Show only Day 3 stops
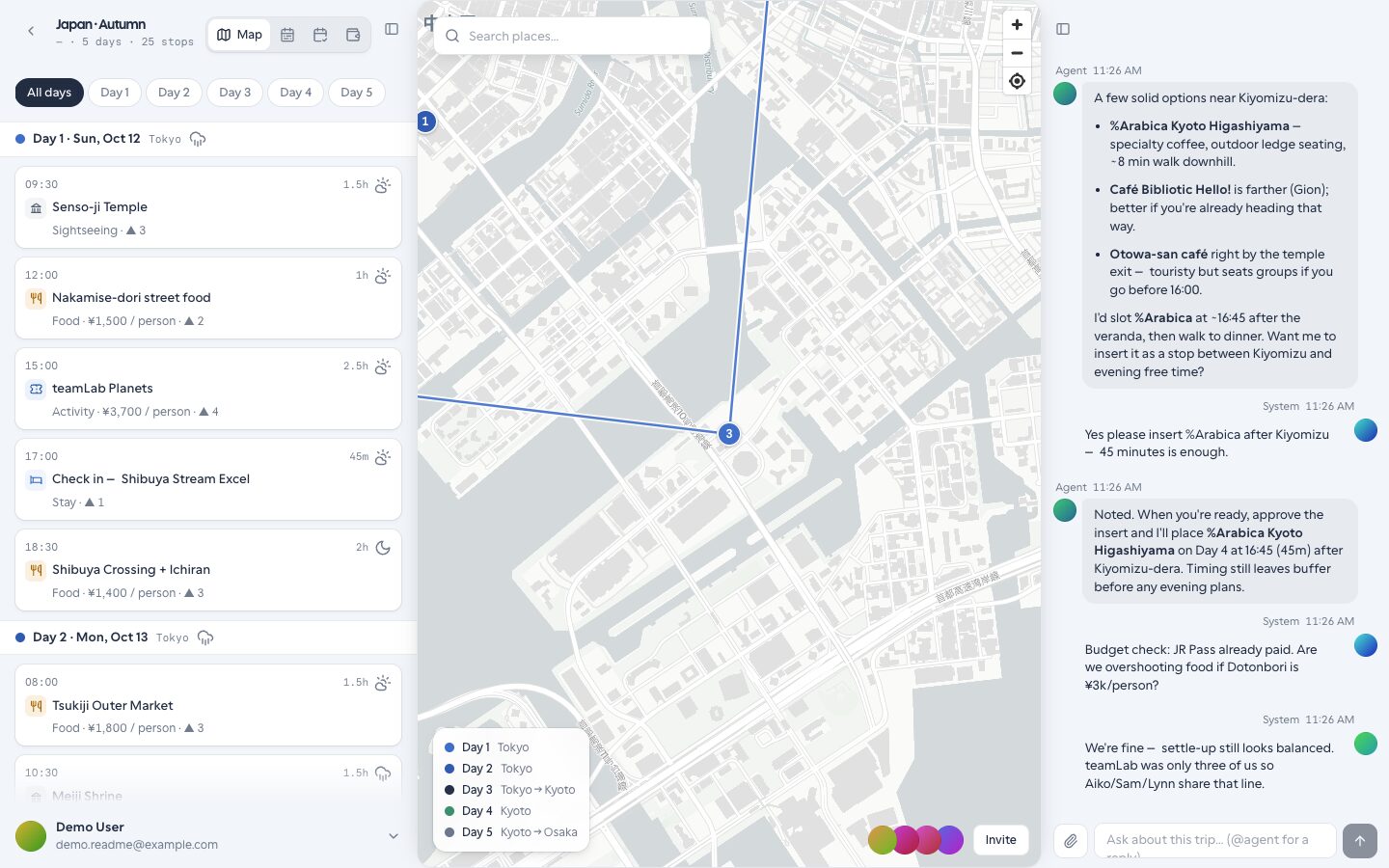The height and width of the screenshot is (868, 1389). pos(235,93)
